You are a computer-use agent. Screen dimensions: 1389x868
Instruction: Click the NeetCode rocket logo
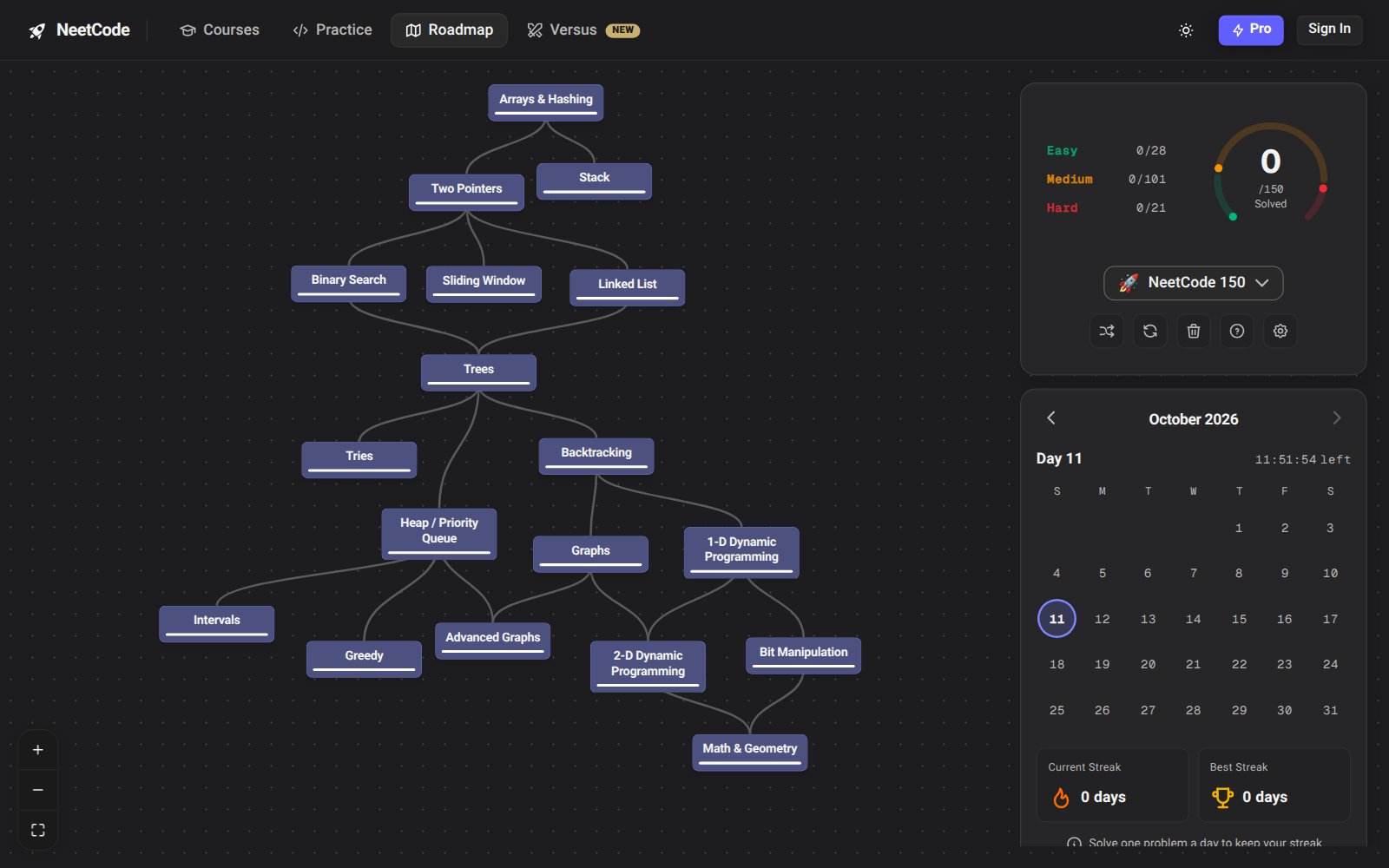coord(37,30)
